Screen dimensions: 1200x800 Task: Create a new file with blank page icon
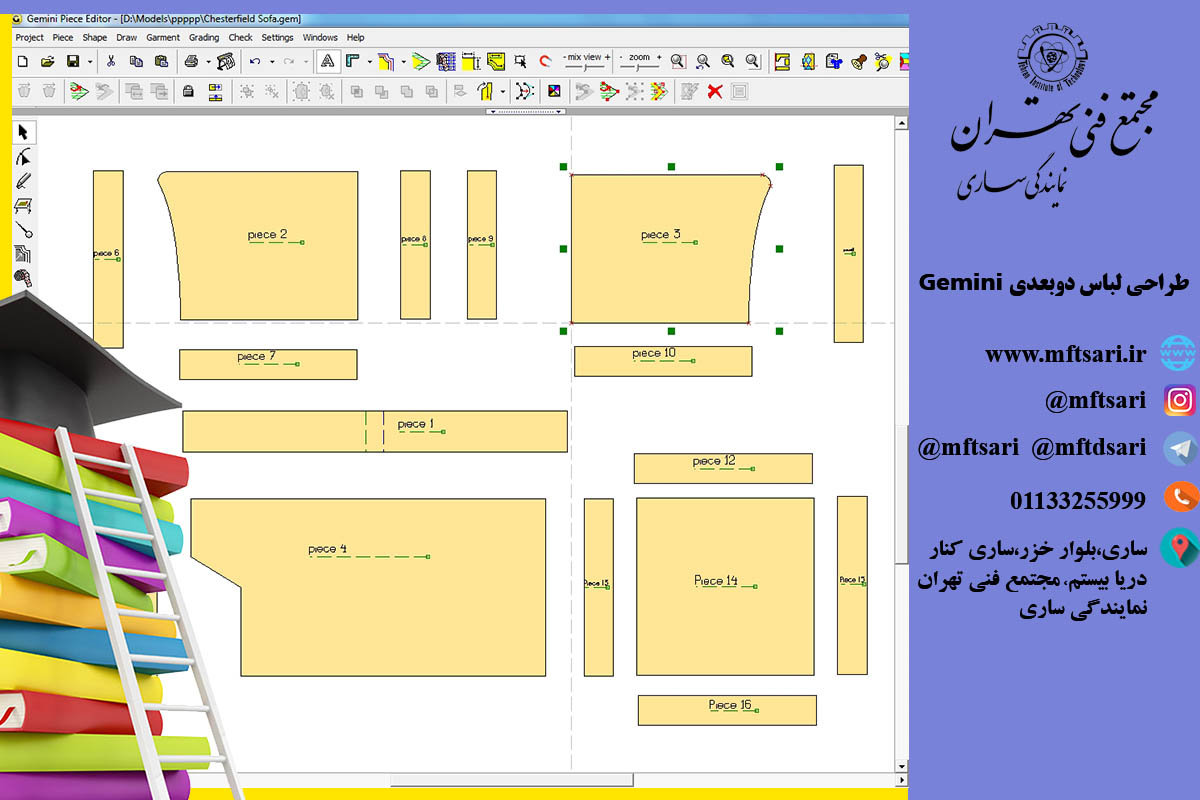pos(23,61)
